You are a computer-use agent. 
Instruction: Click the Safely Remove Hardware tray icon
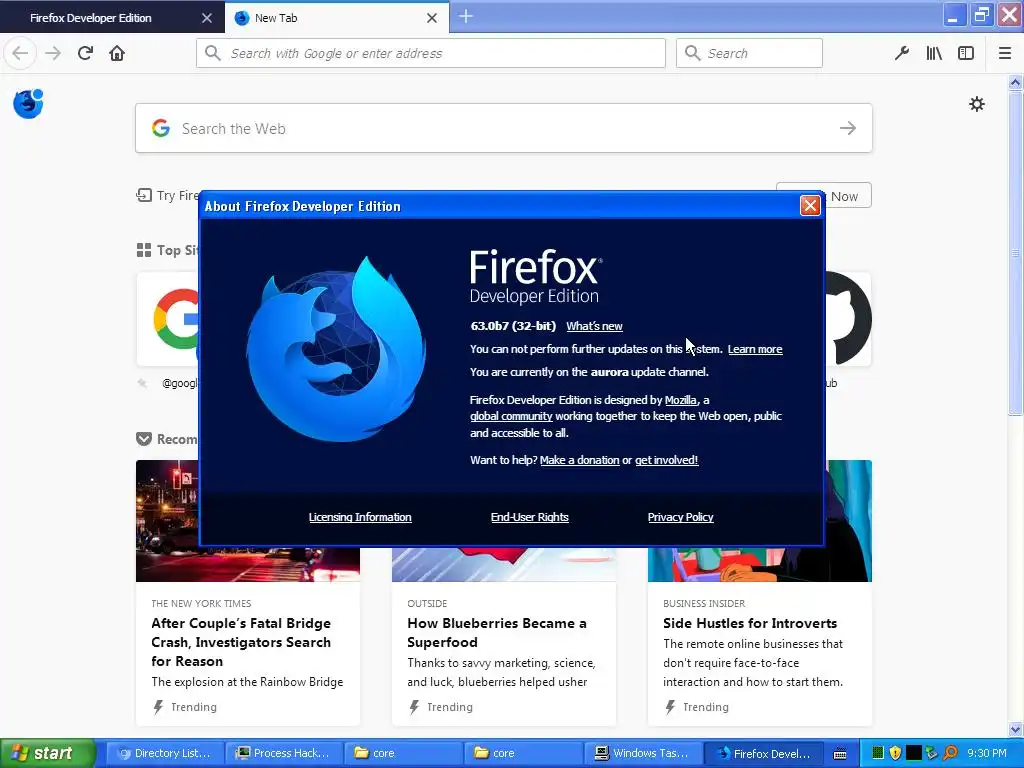932,753
